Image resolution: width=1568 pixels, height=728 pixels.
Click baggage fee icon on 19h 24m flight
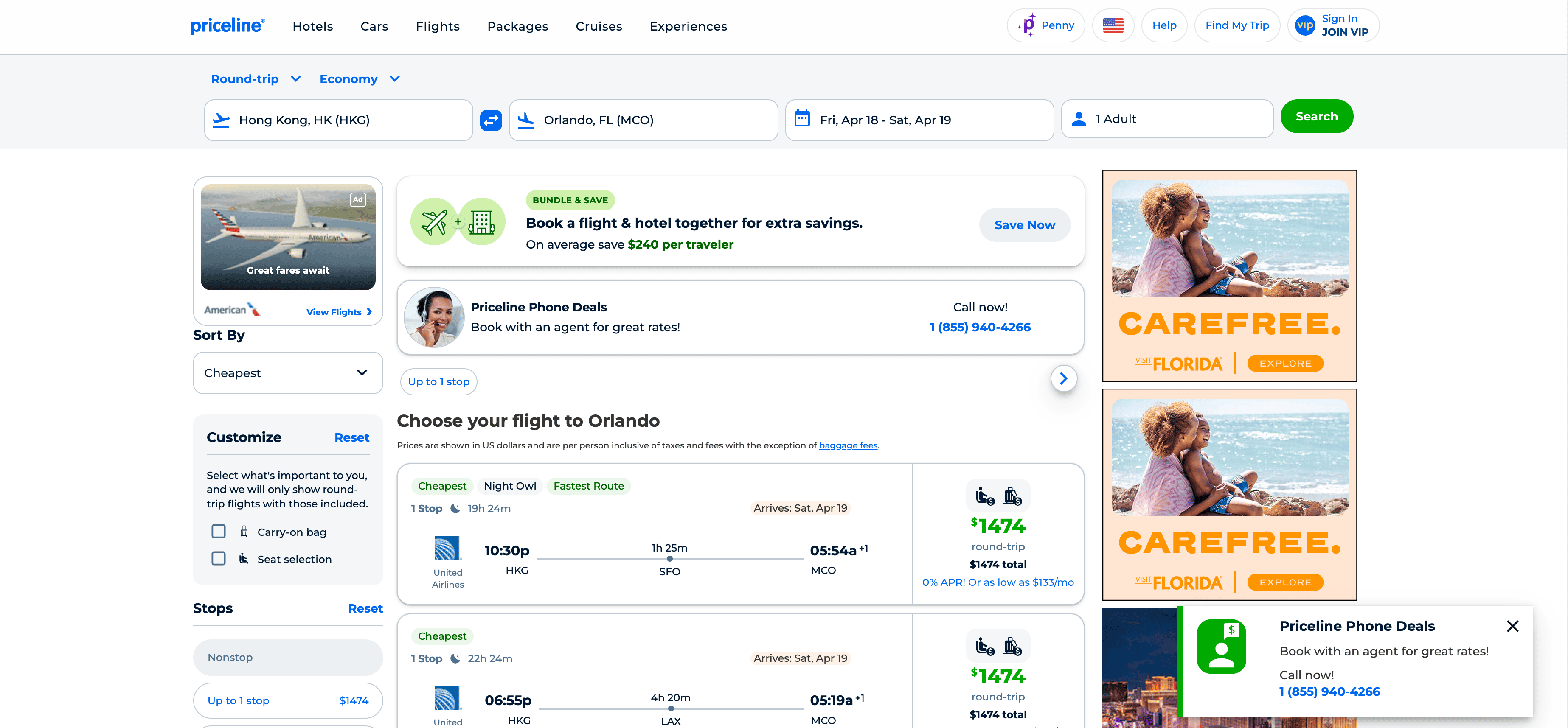(x=1012, y=496)
